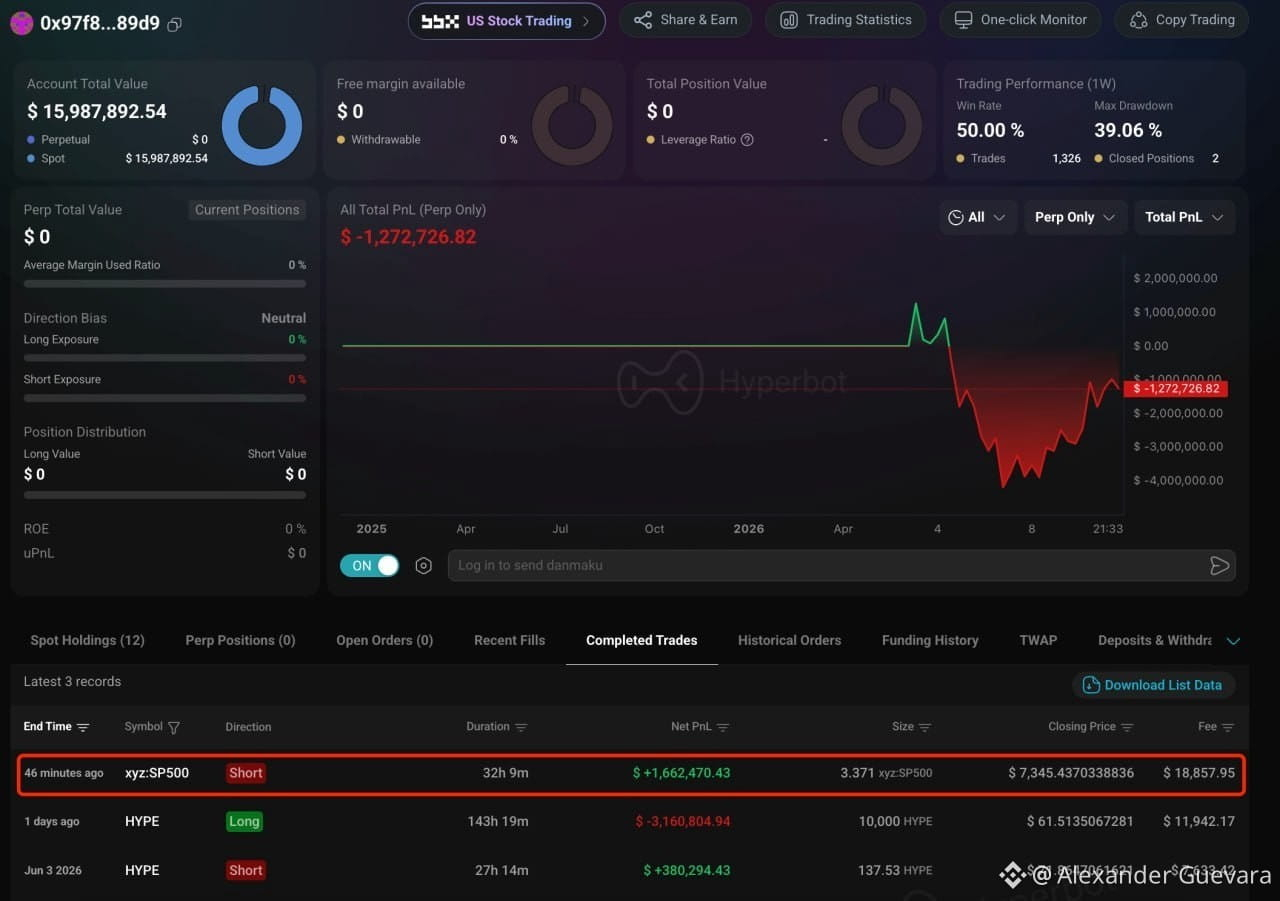
Task: Open the Total PnL dropdown
Action: (x=1185, y=217)
